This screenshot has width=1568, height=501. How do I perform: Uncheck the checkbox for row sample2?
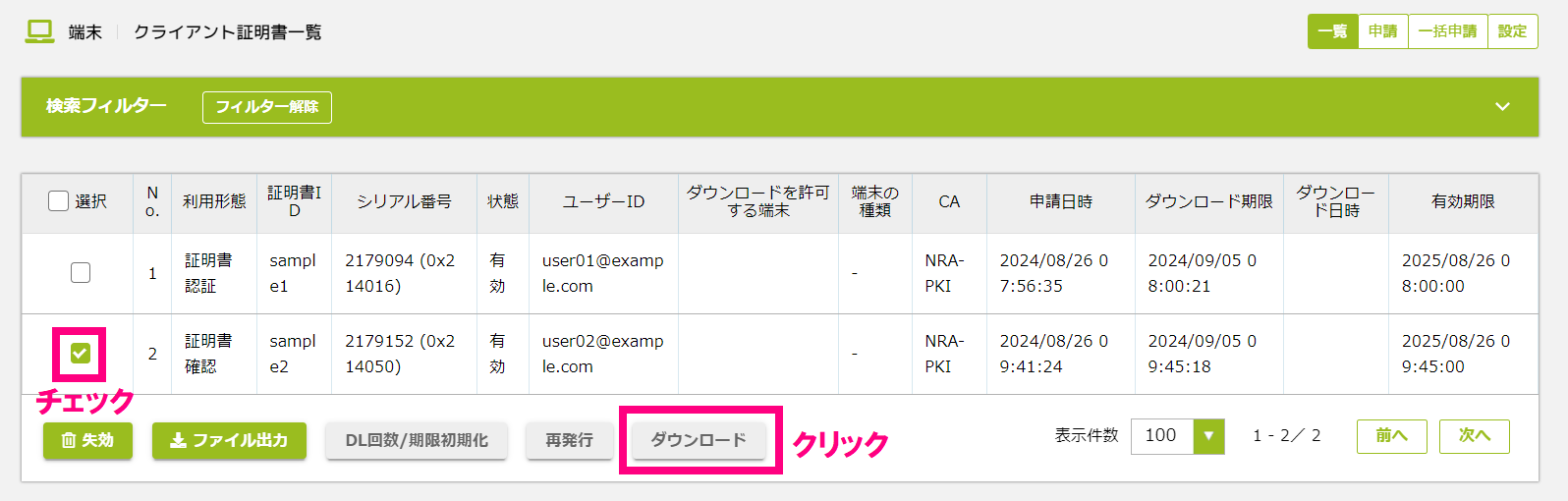[81, 353]
